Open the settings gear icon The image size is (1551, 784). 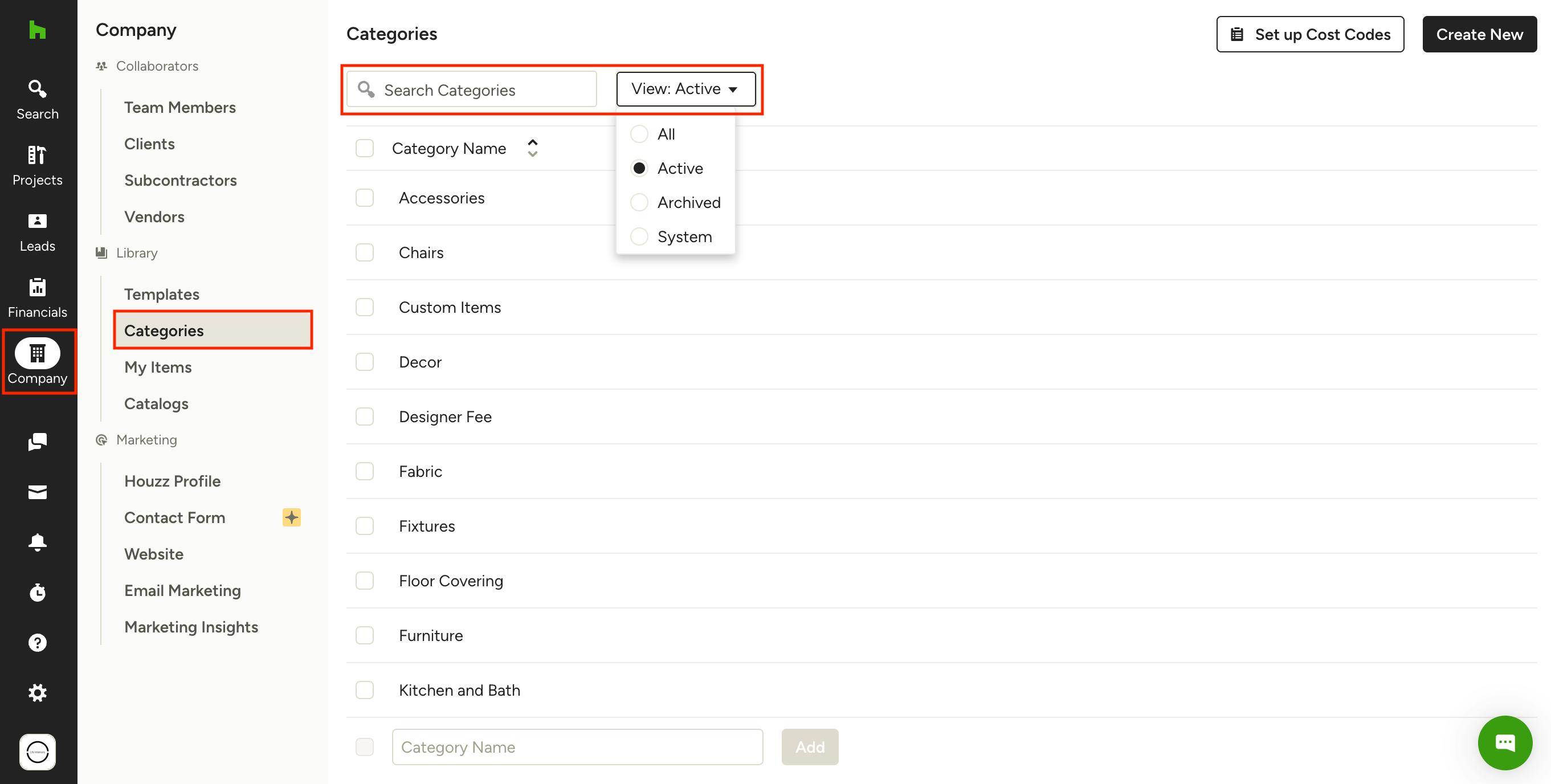[38, 692]
